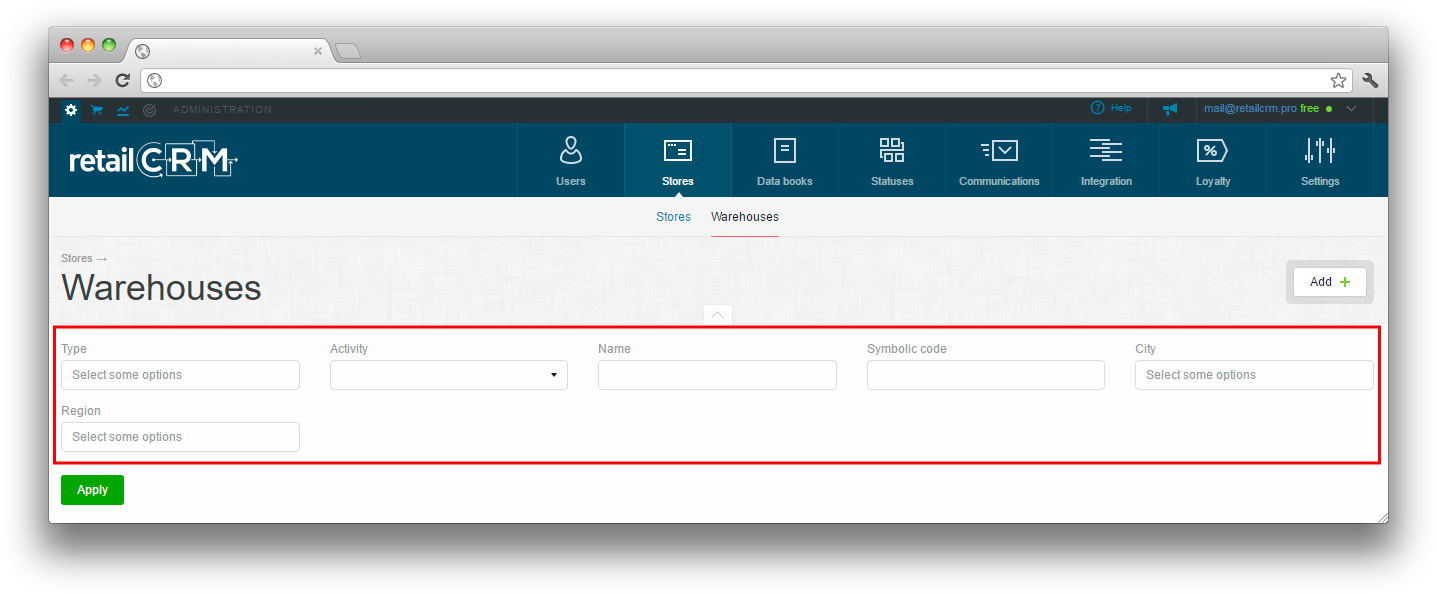Click the green Apply button
The image size is (1437, 594).
tap(92, 490)
